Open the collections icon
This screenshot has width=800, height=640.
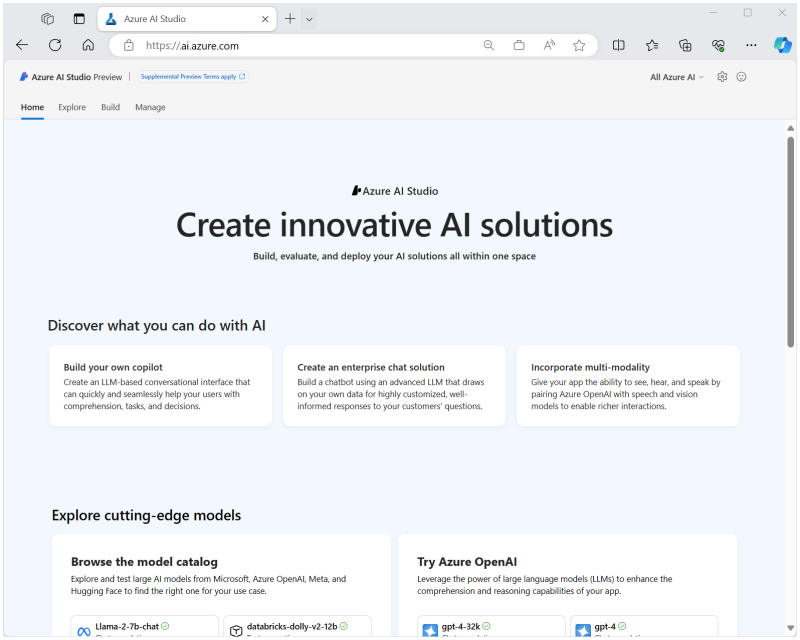(x=685, y=45)
